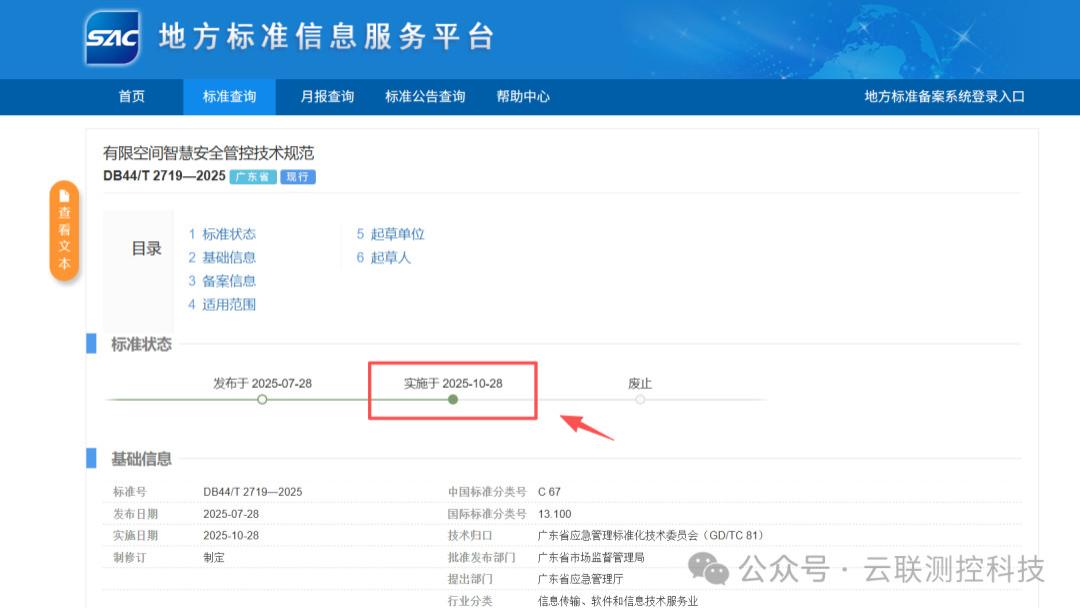Go to 帮助中心
Image resolution: width=1080 pixels, height=608 pixels.
click(522, 96)
